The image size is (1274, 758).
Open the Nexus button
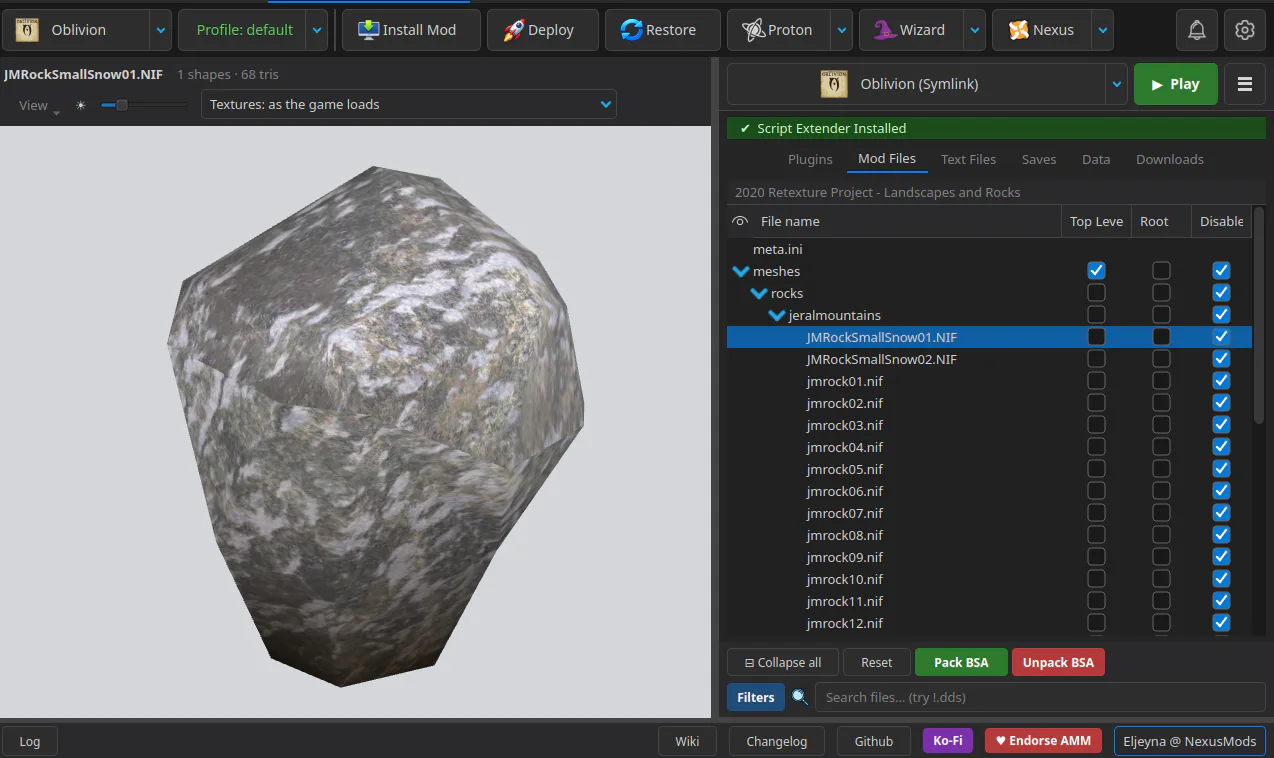[1042, 30]
